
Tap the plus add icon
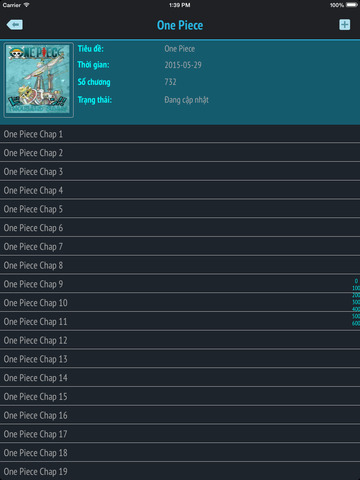point(345,25)
